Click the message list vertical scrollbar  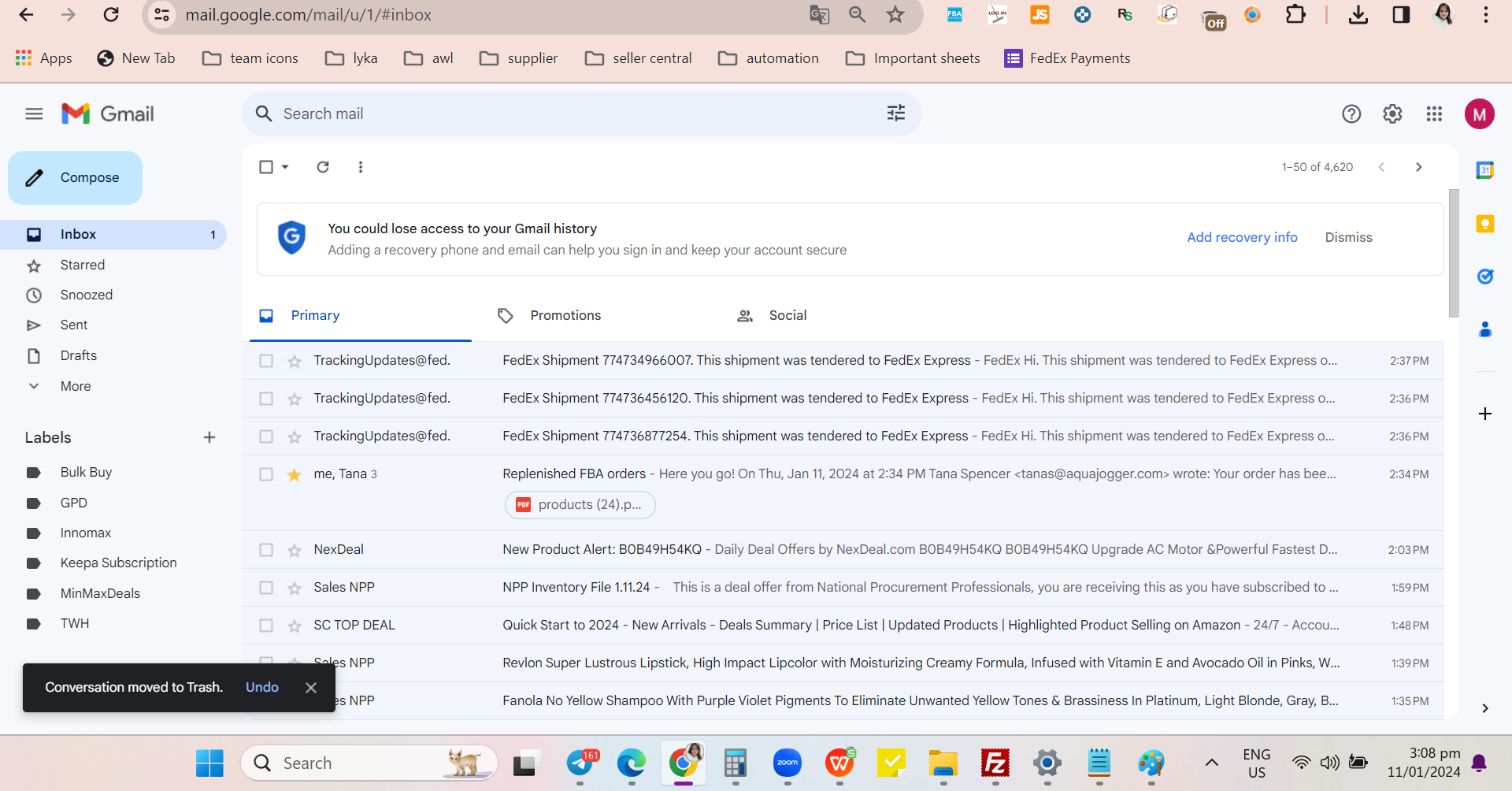click(x=1454, y=254)
